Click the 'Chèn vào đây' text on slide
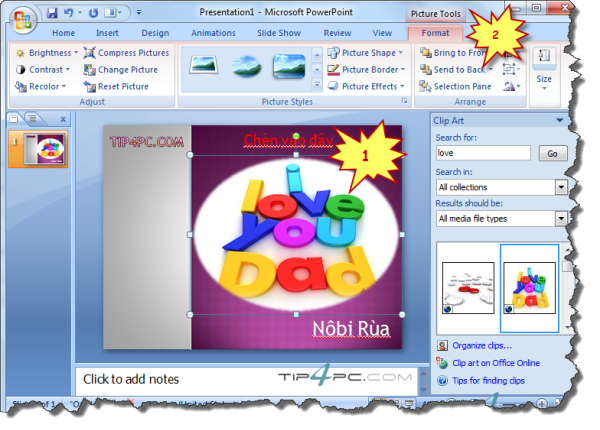Image resolution: width=600 pixels, height=430 pixels. click(288, 141)
